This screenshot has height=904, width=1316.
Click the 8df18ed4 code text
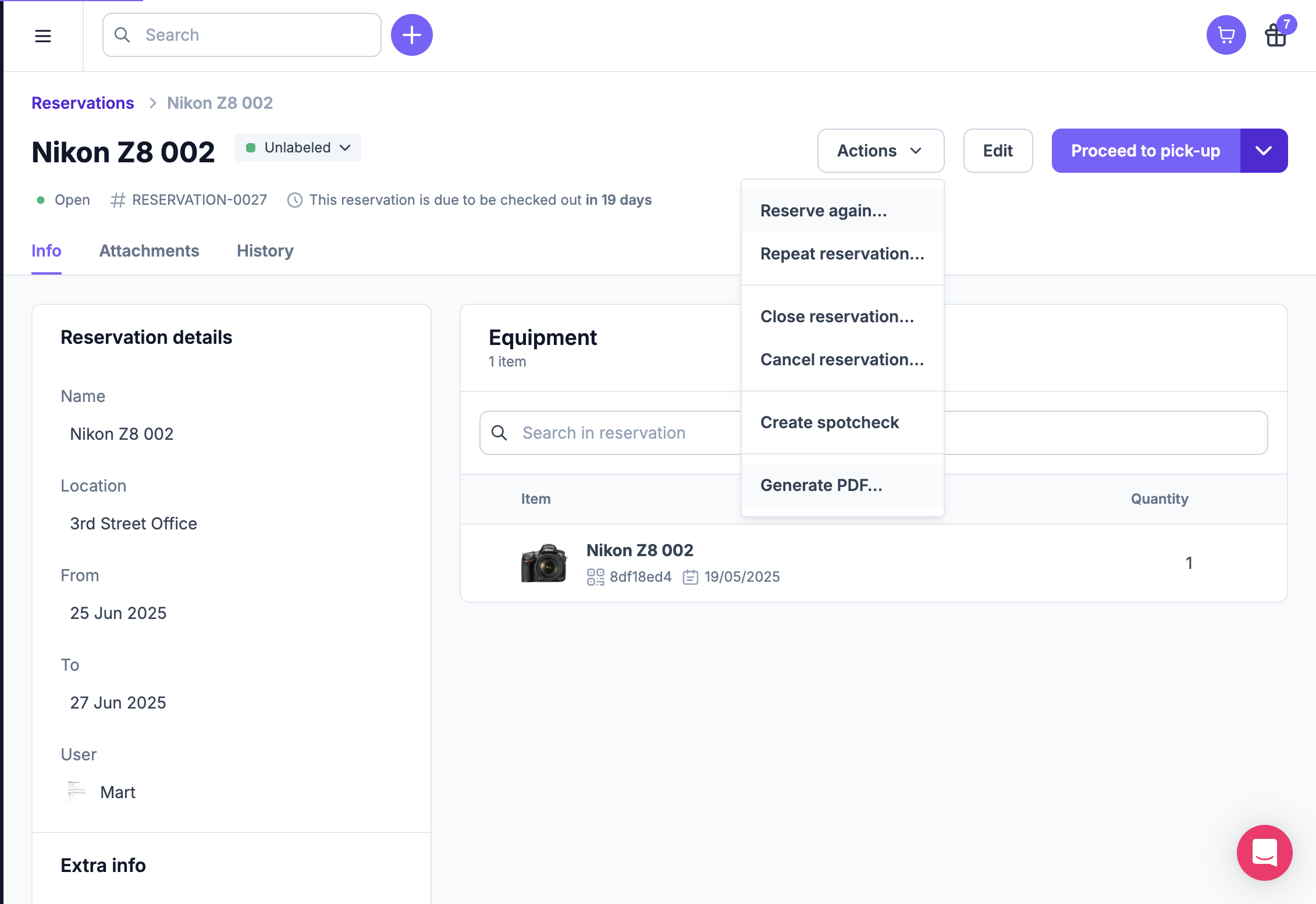coord(641,577)
